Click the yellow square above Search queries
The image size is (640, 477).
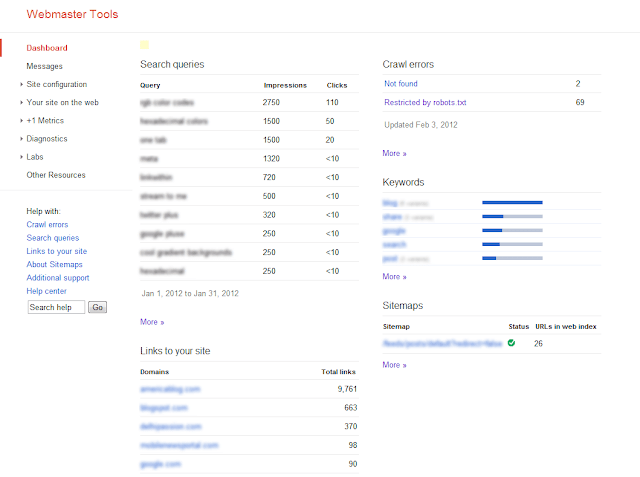[x=144, y=45]
